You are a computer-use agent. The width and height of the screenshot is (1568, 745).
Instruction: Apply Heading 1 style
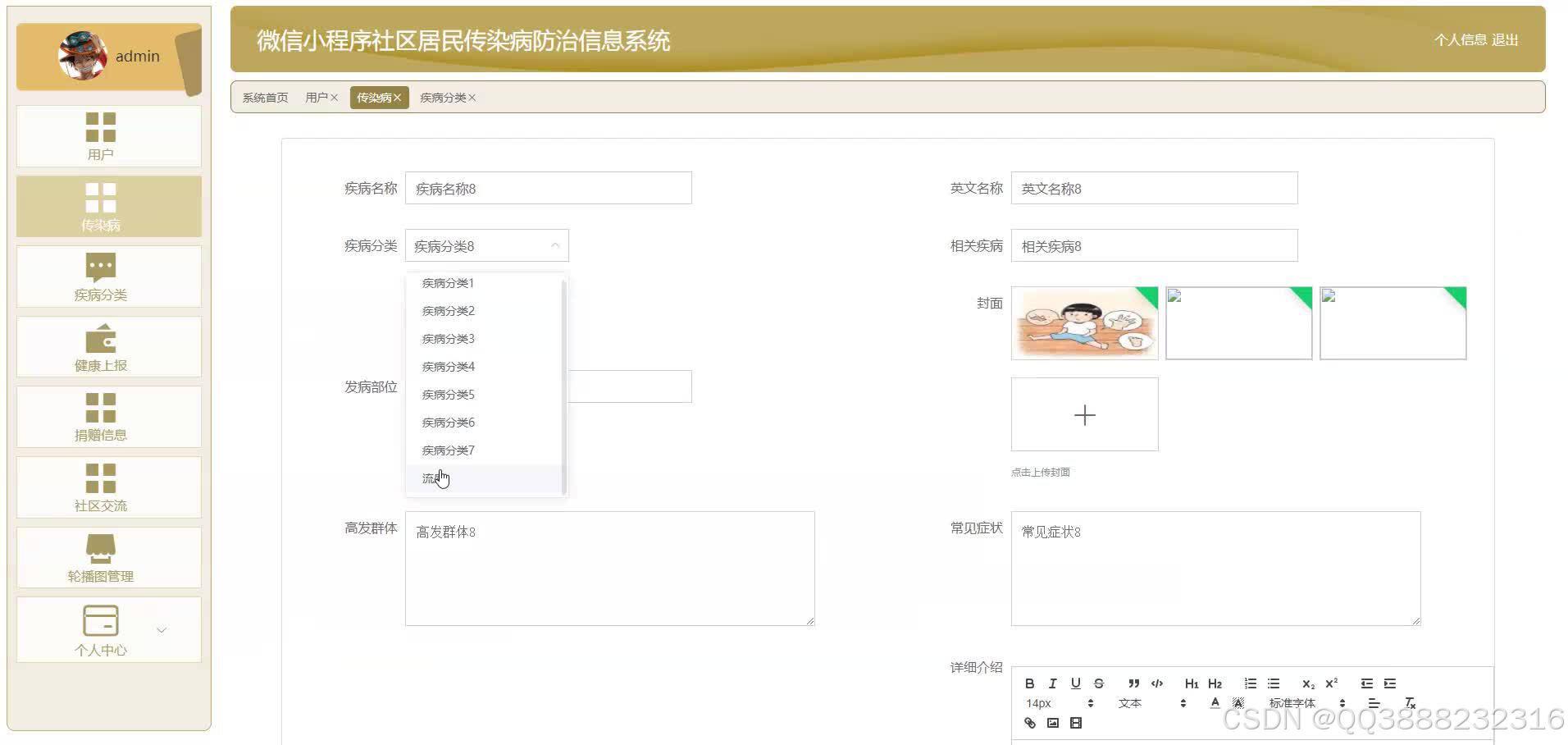point(1192,683)
